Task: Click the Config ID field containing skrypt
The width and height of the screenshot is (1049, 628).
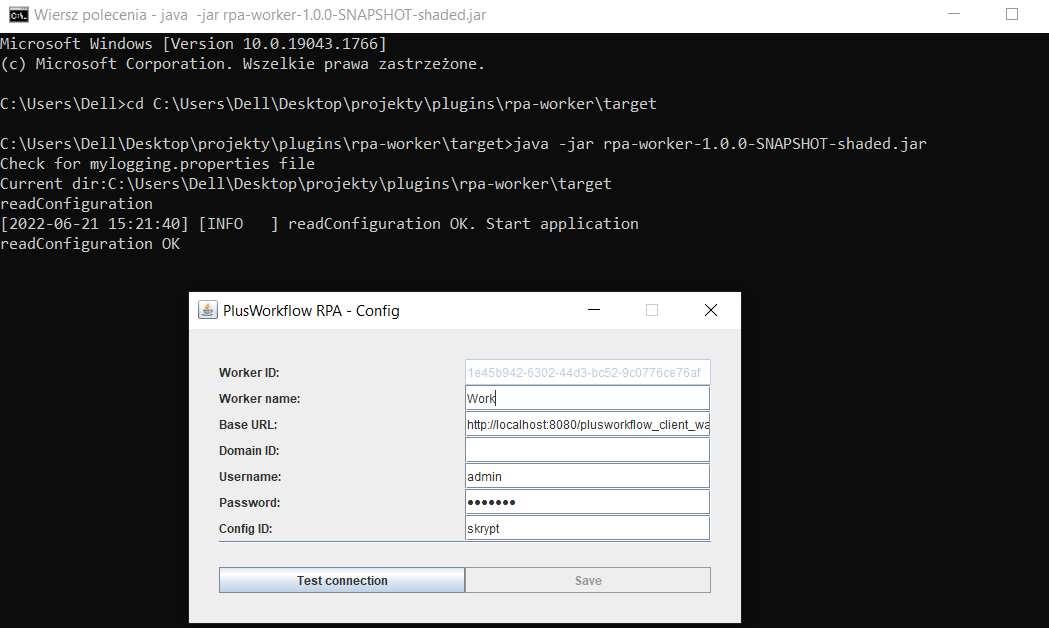Action: [x=587, y=528]
